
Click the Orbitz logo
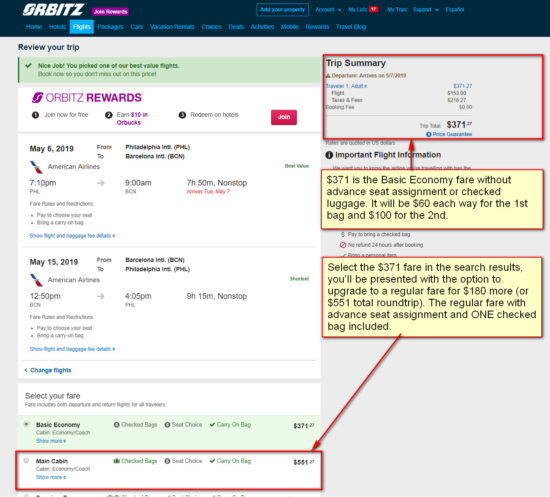point(53,10)
